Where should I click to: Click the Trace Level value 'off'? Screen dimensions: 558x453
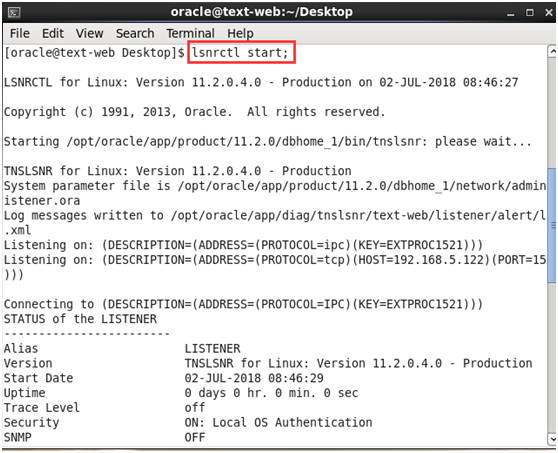195,407
